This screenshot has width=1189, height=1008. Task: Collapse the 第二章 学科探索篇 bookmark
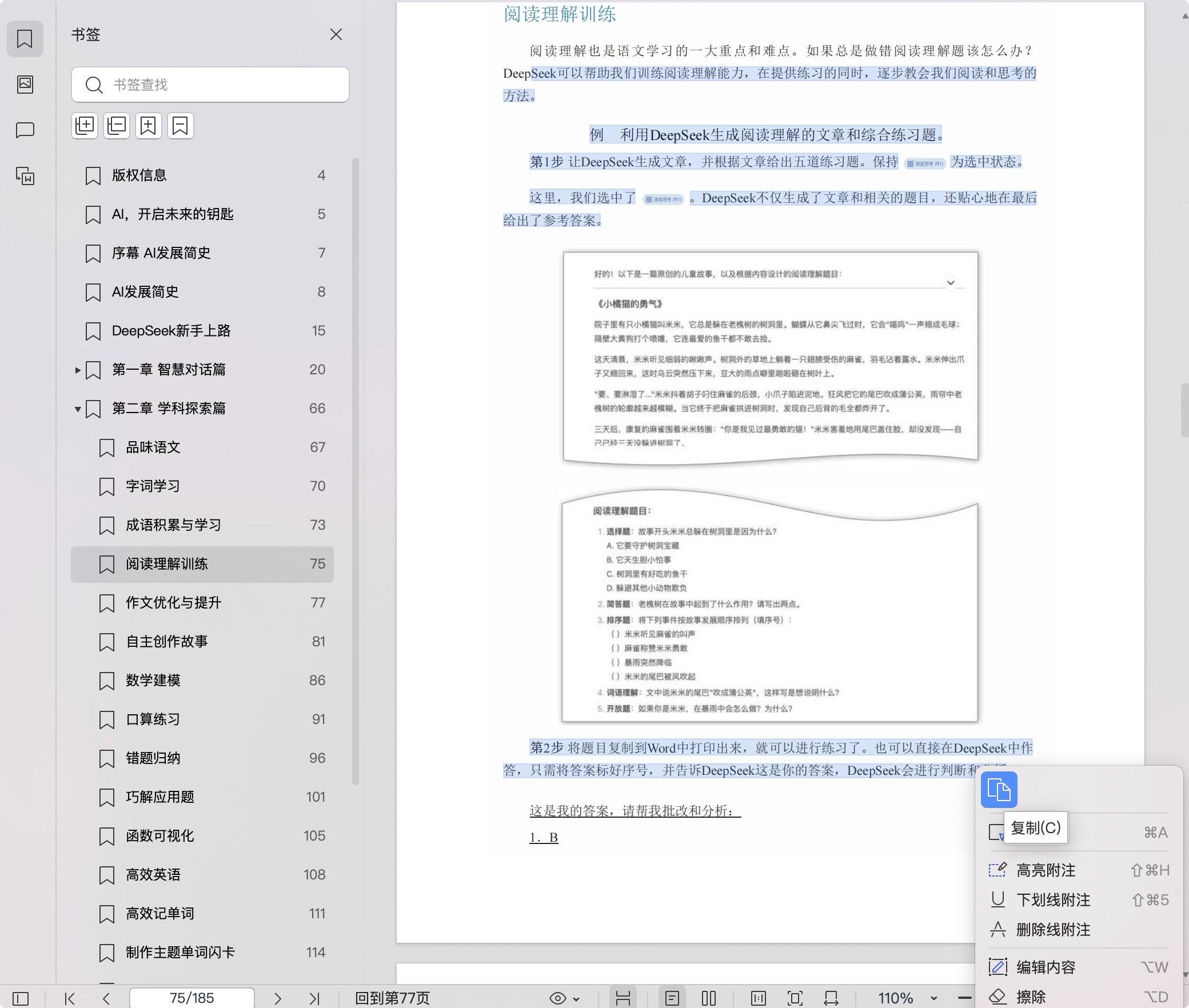pyautogui.click(x=78, y=409)
